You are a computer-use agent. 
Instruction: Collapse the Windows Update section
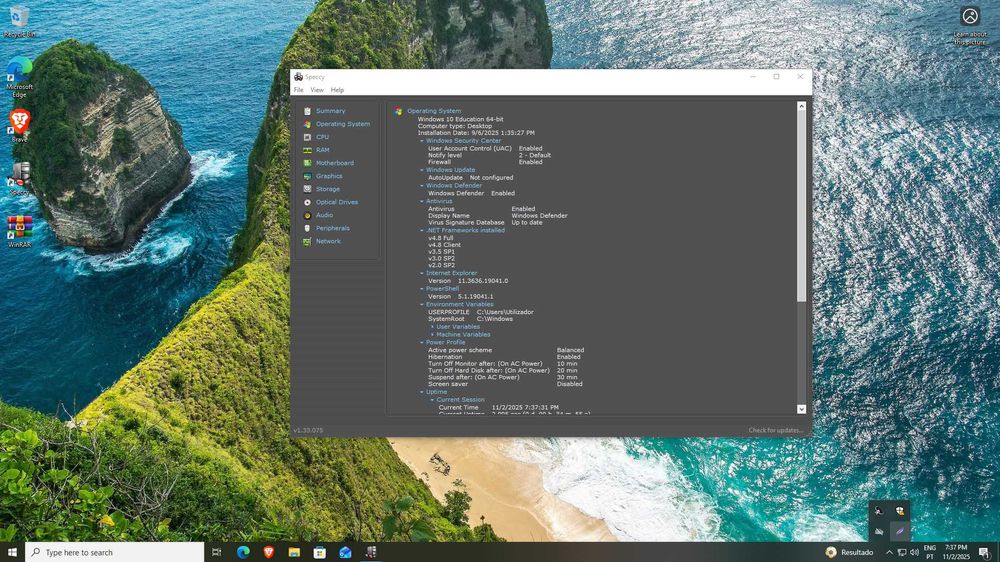(x=422, y=170)
